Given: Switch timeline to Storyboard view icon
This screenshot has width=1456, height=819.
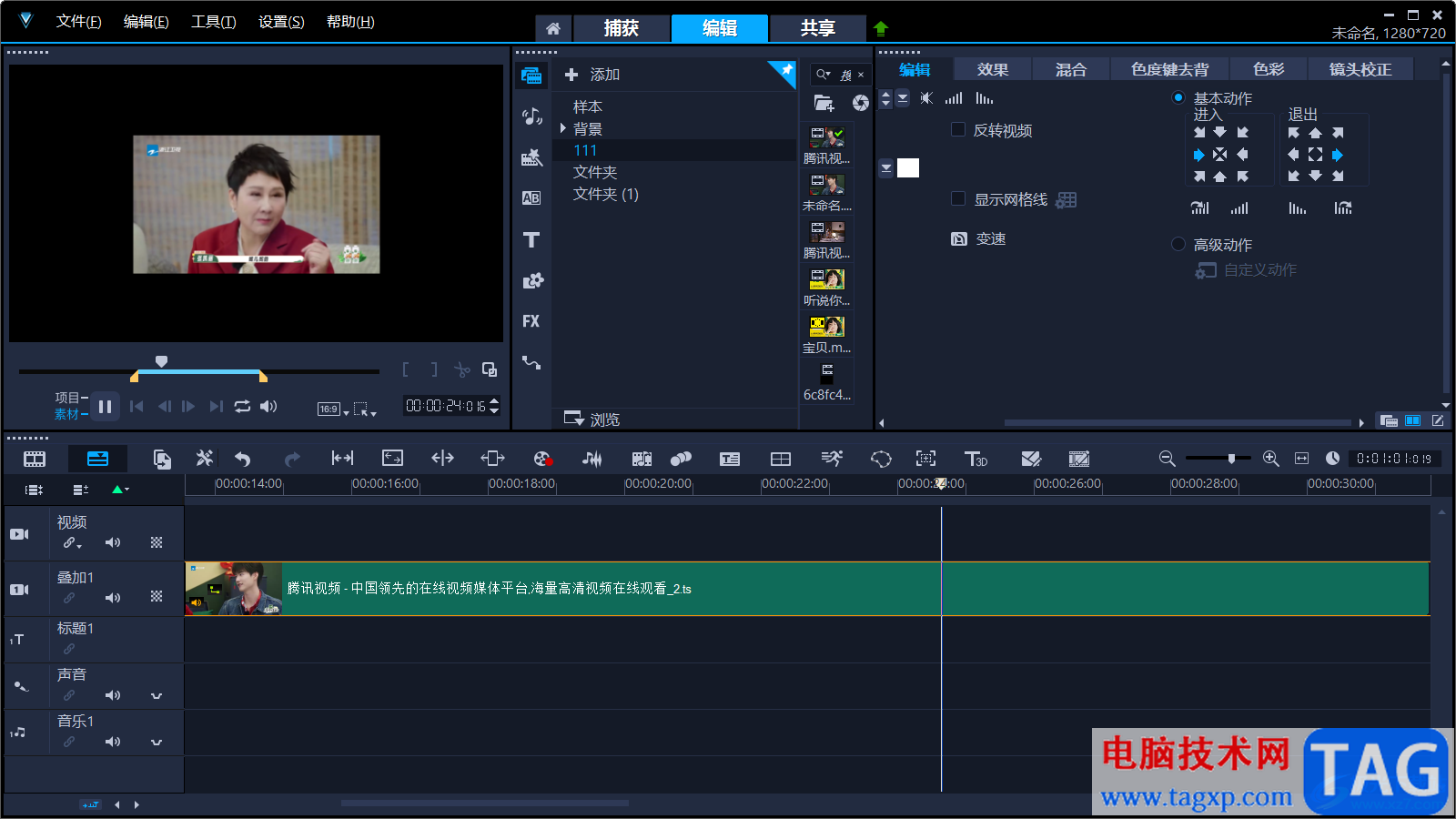Looking at the screenshot, I should point(35,459).
